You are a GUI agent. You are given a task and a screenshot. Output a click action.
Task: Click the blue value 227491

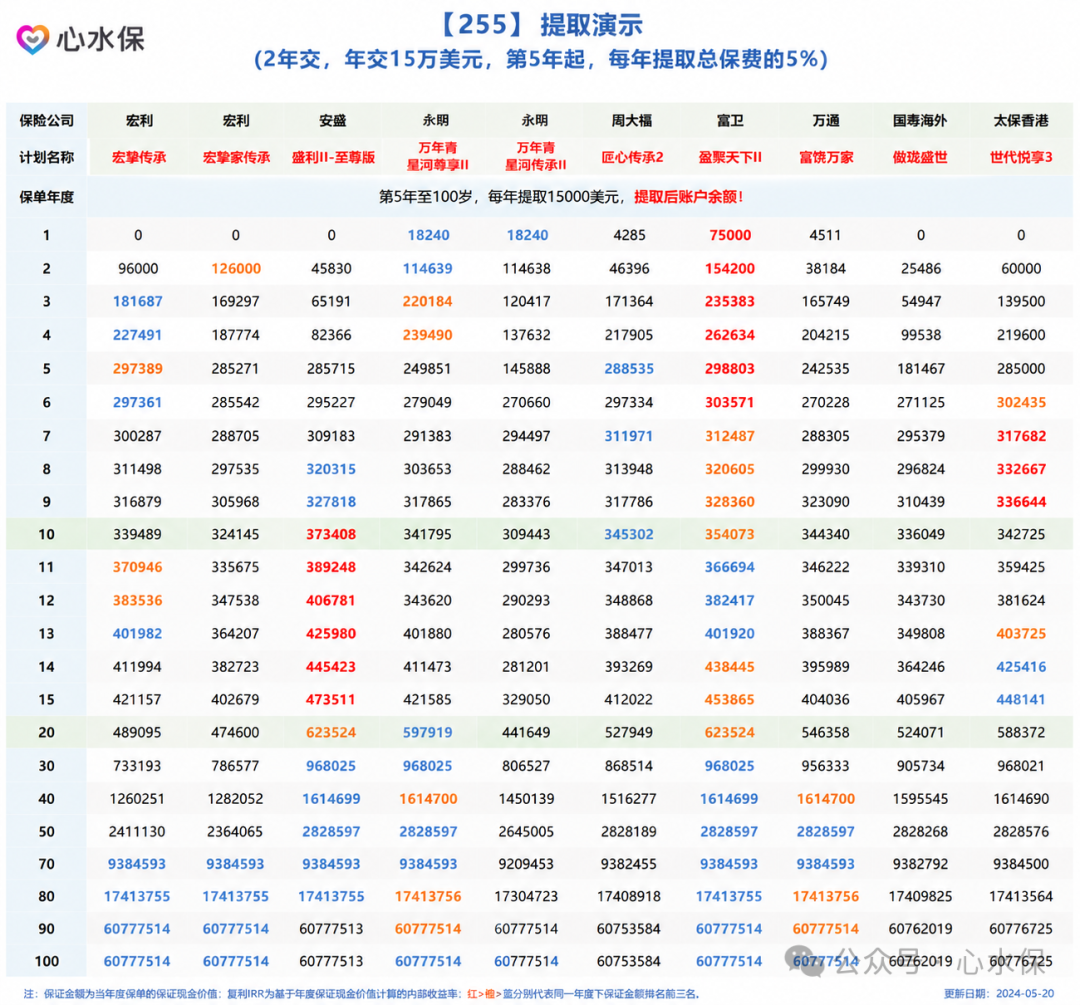(x=138, y=335)
